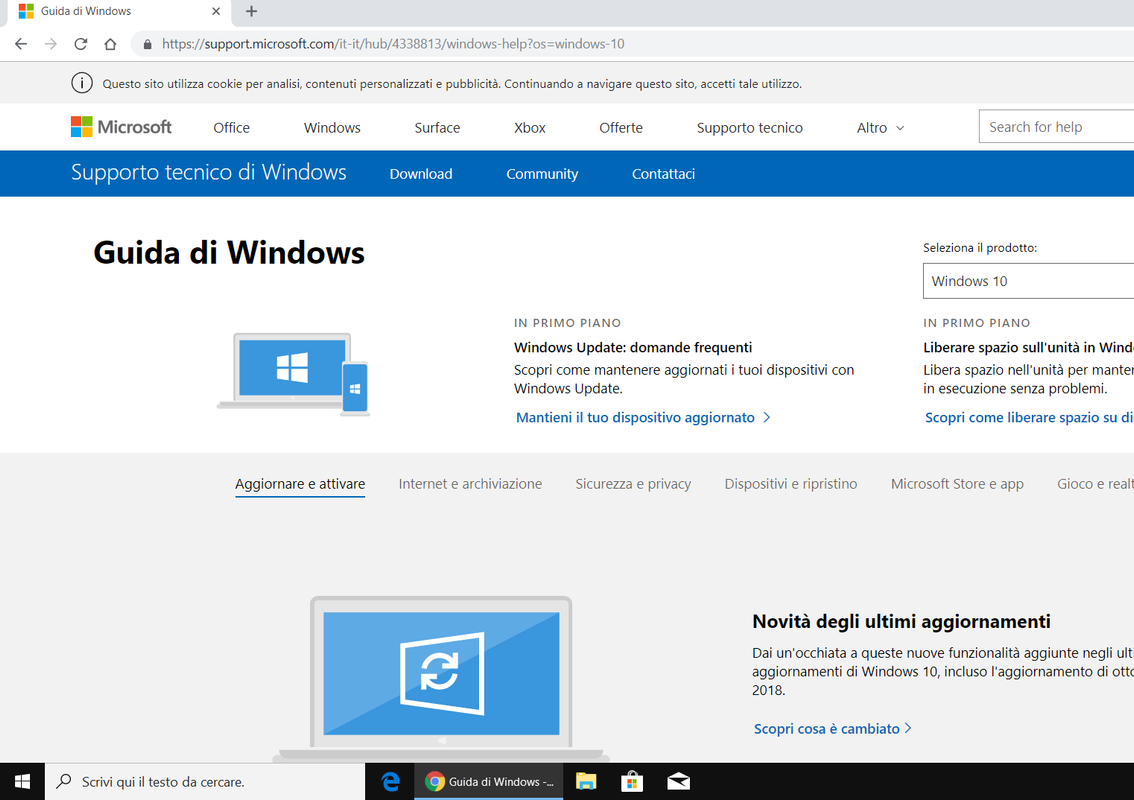Click the browser back arrow

(21, 44)
